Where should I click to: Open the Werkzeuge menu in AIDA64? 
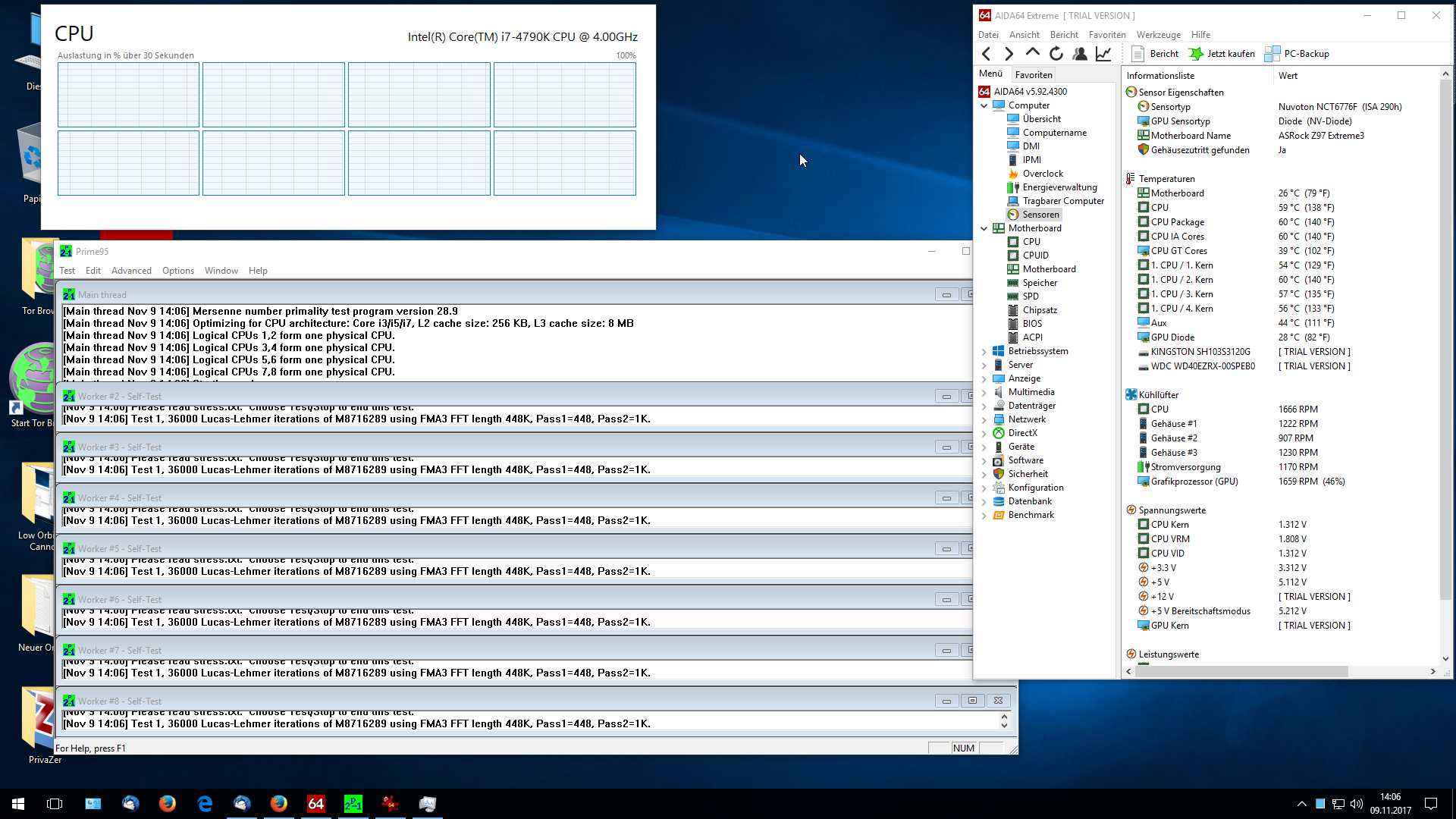pos(1158,35)
